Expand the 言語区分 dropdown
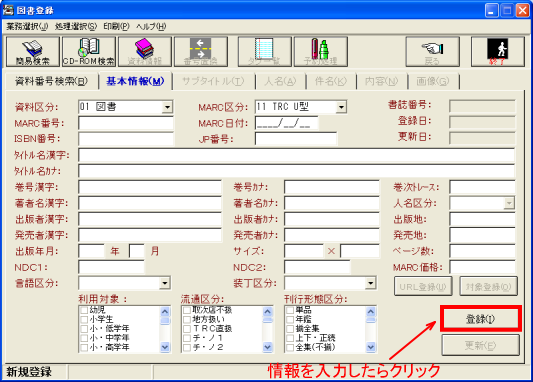The height and width of the screenshot is (382, 533). click(x=165, y=283)
